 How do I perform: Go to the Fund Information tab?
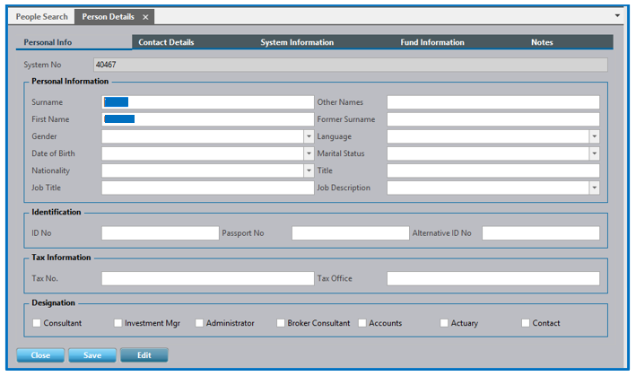click(x=432, y=42)
